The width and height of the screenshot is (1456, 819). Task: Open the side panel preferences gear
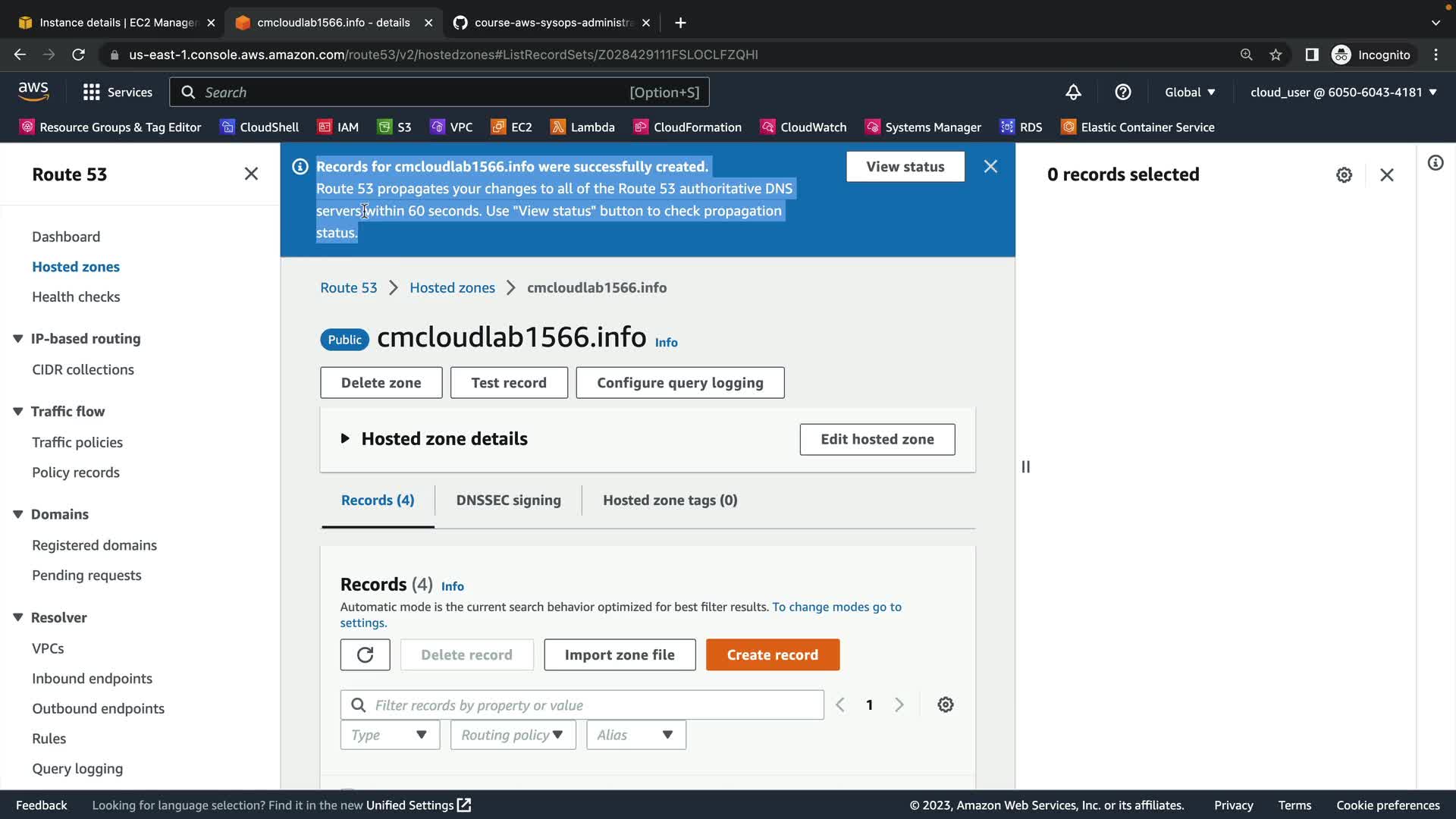1344,175
